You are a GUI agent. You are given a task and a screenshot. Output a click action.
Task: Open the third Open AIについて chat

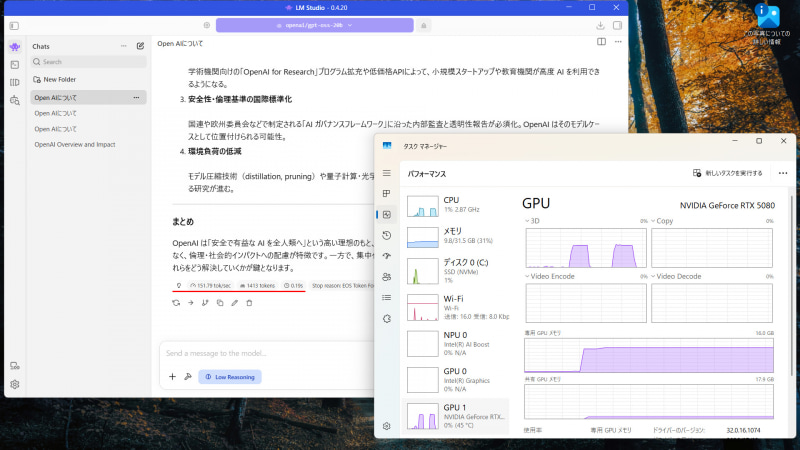point(56,129)
